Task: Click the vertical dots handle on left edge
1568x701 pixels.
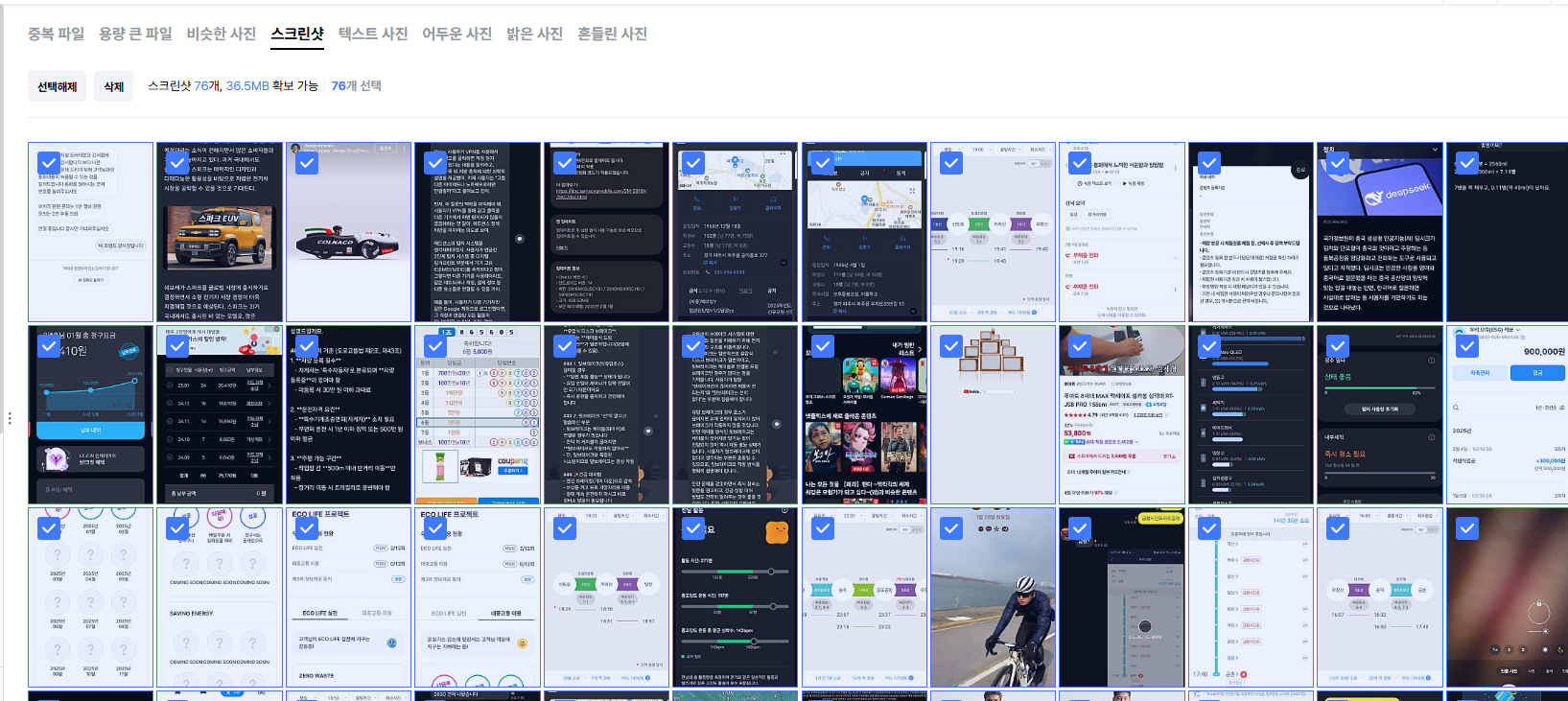Action: [x=10, y=418]
